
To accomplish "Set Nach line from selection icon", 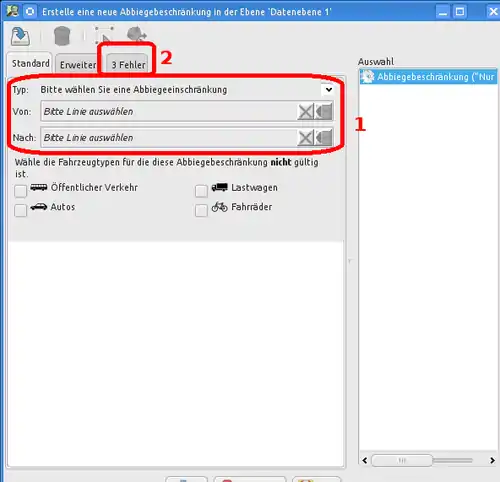I will (x=324, y=138).
